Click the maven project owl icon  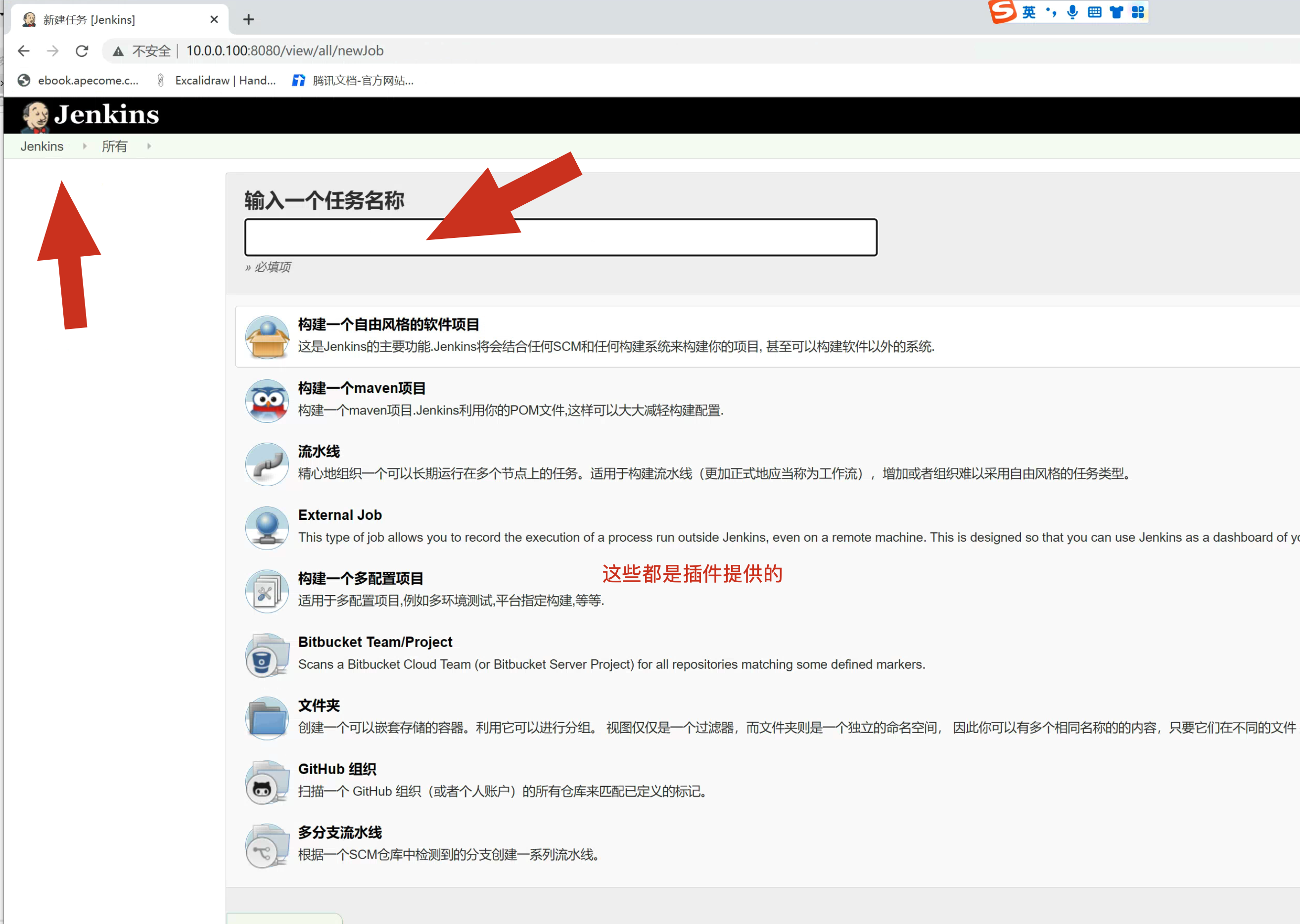coord(267,401)
